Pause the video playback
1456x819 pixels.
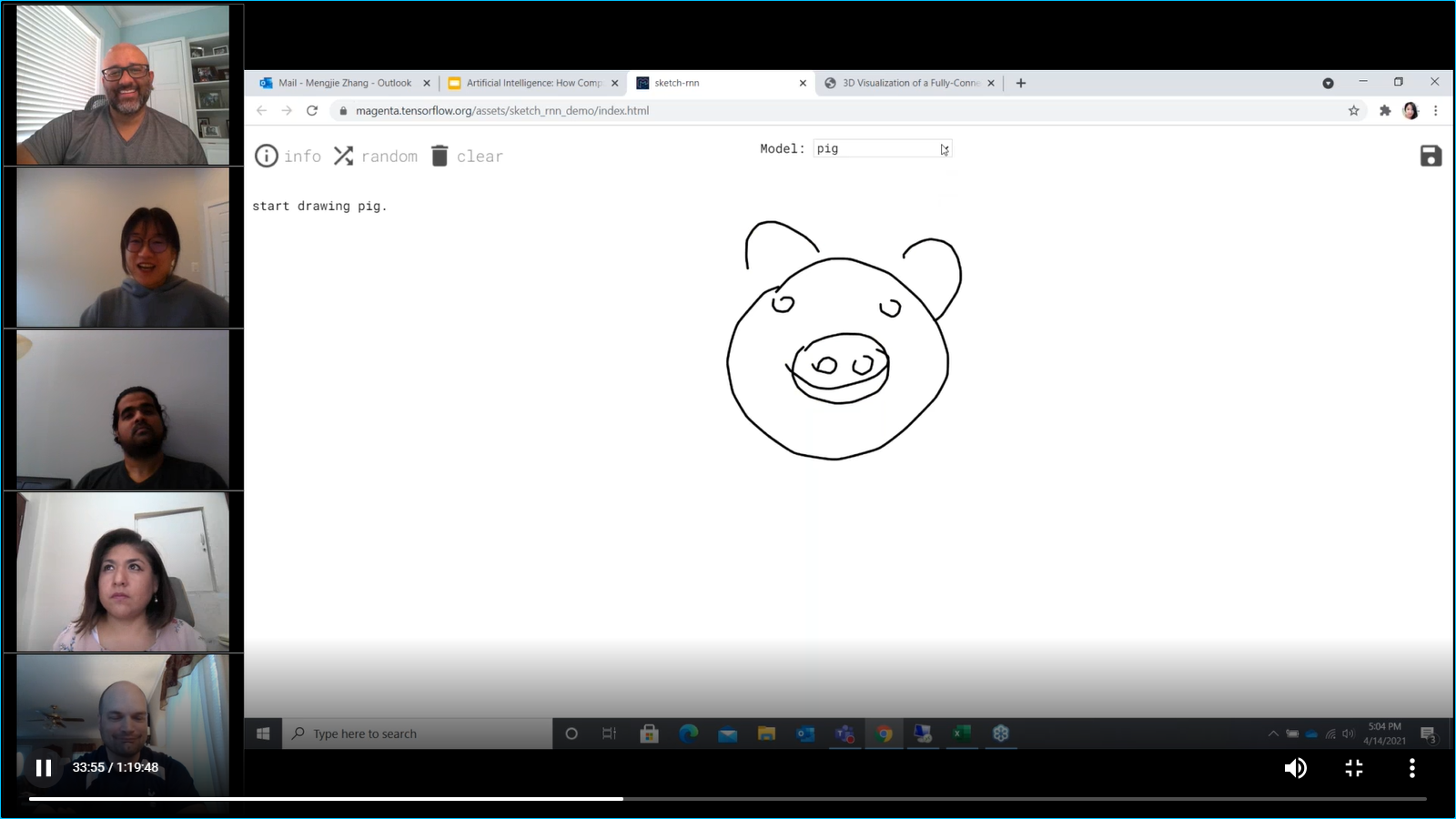pos(43,768)
